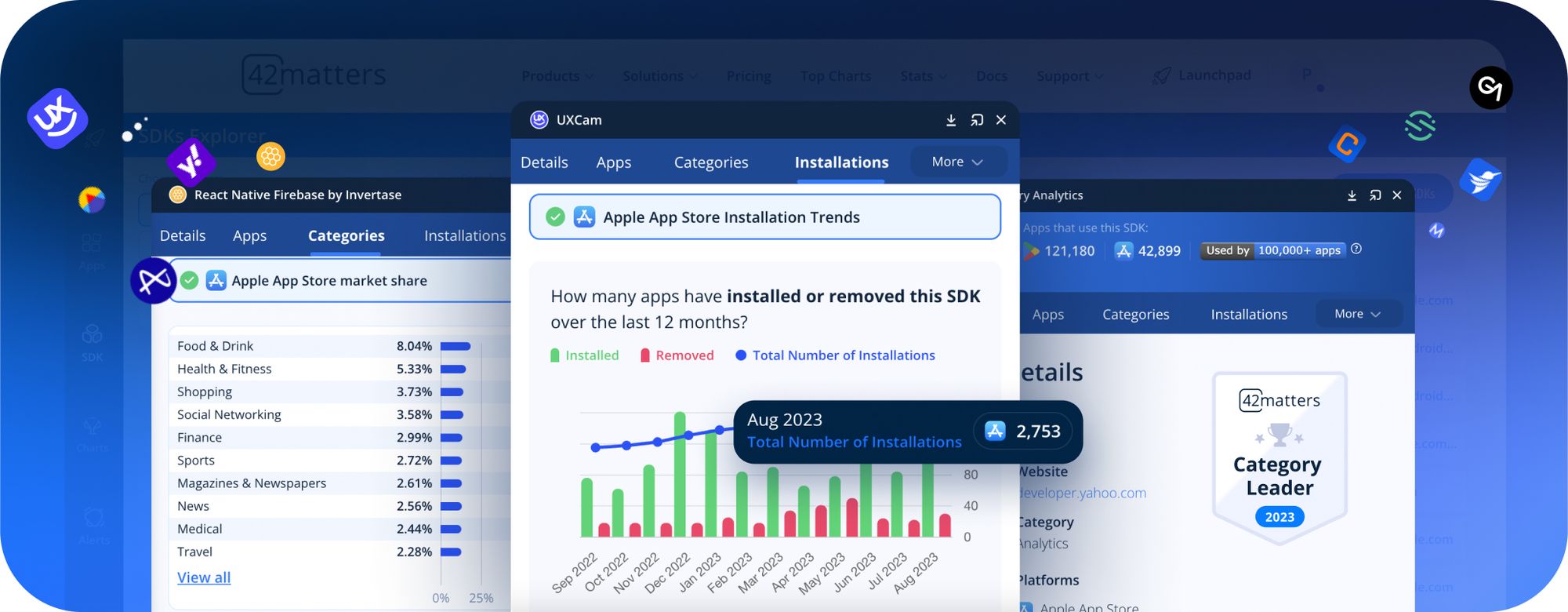Click black circular G logo icon
Image resolution: width=1568 pixels, height=612 pixels.
[x=1490, y=88]
